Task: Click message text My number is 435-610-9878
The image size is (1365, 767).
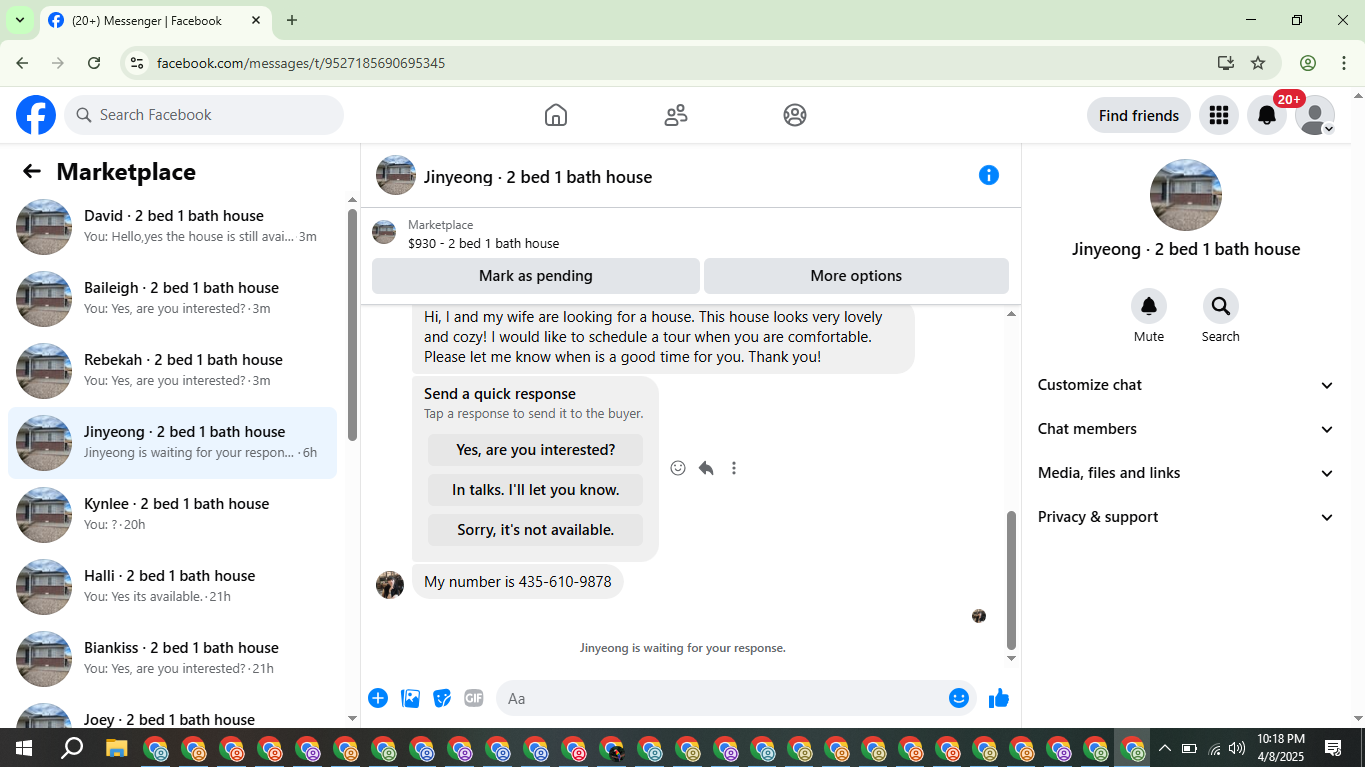Action: (518, 582)
